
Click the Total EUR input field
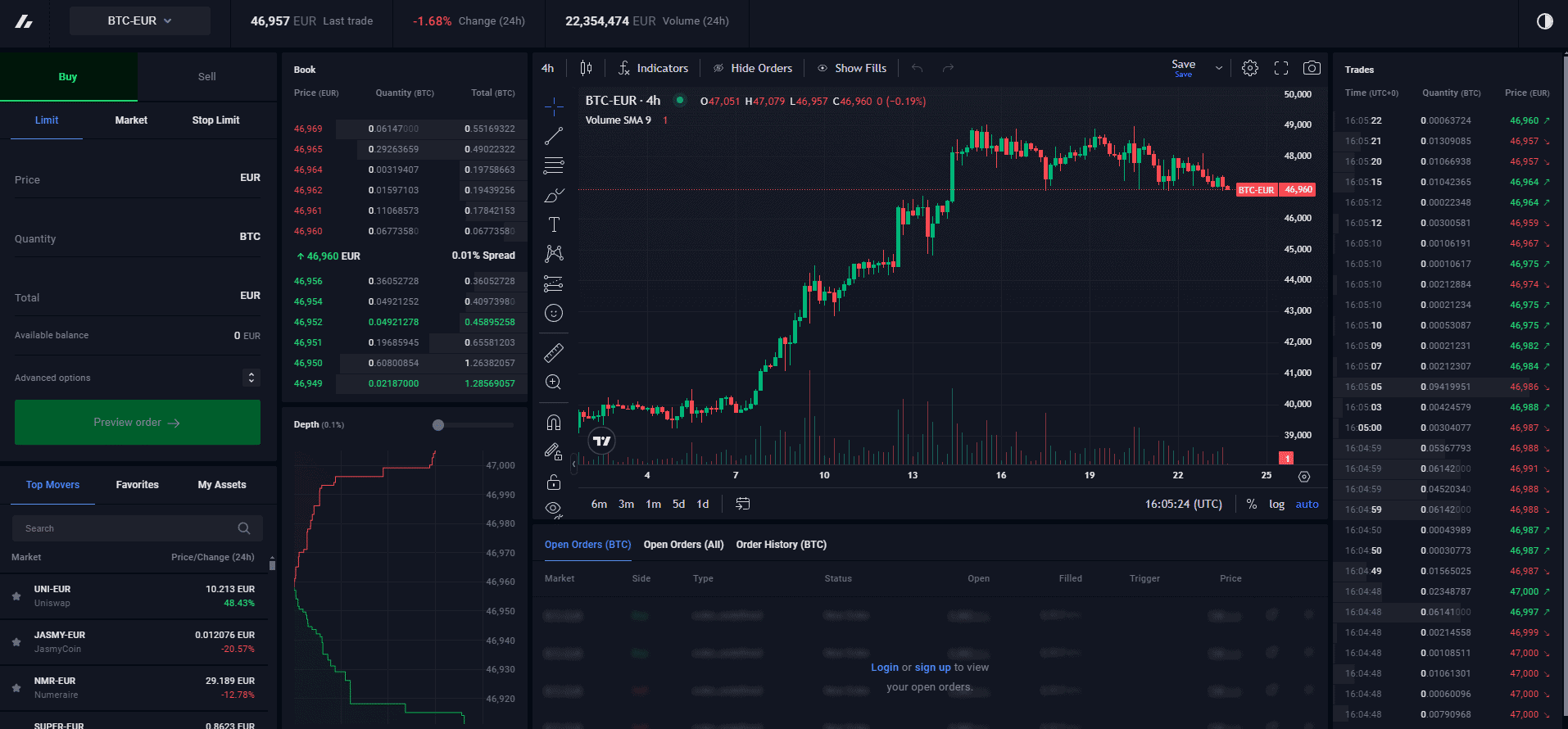(138, 297)
